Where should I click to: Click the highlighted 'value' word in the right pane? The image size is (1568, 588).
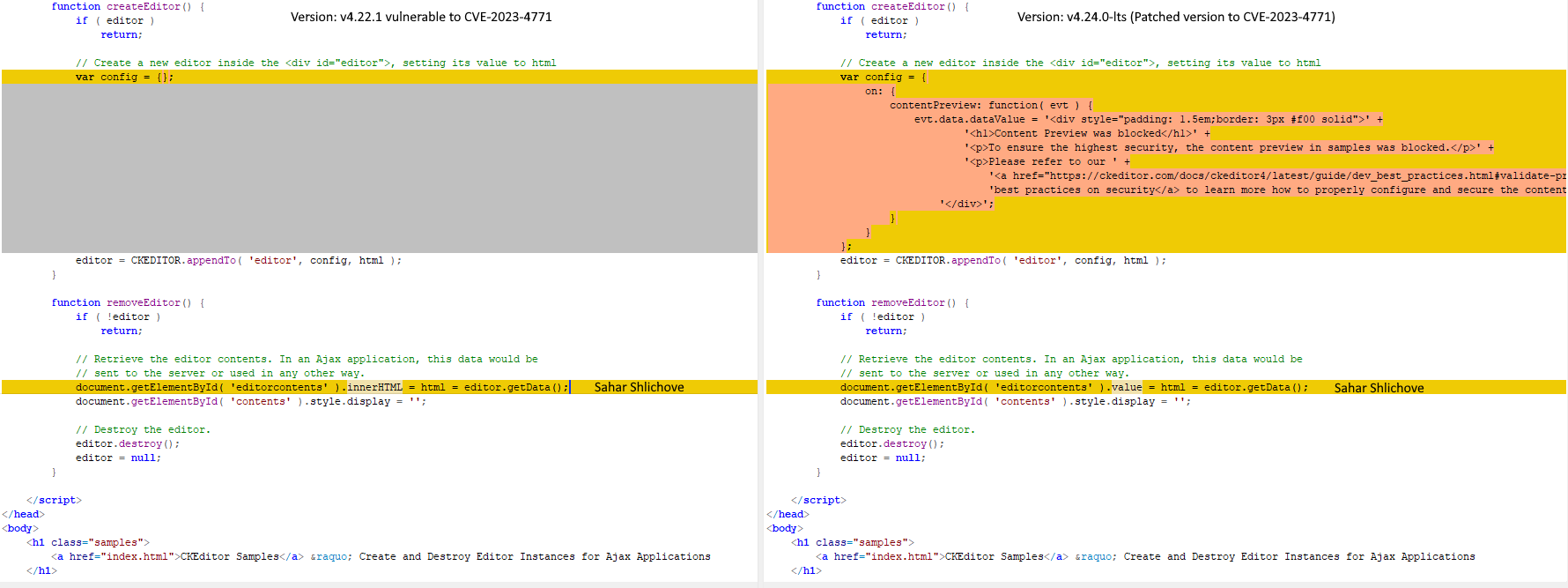pyautogui.click(x=1127, y=387)
